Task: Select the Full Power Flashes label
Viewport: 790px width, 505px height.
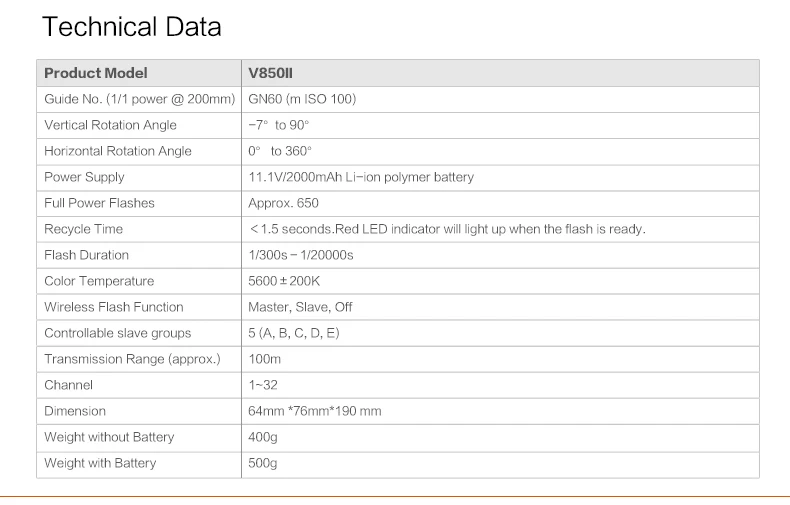Action: (x=99, y=203)
